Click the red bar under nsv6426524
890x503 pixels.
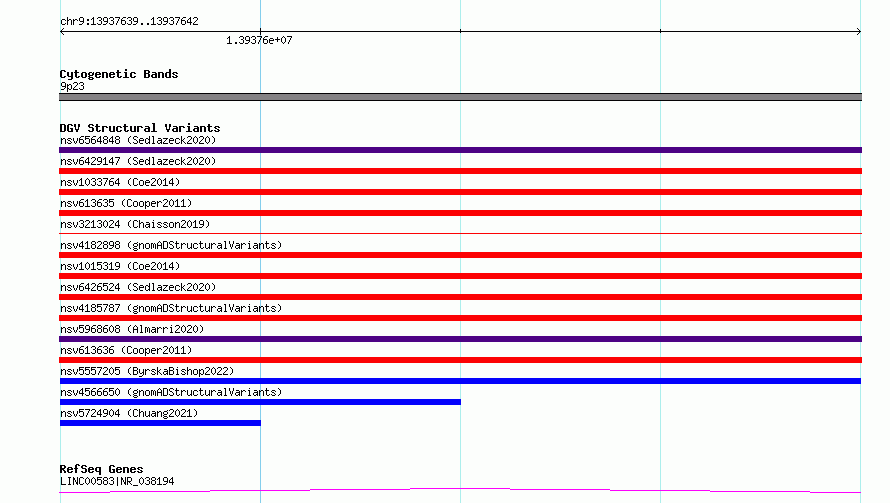tap(460, 297)
